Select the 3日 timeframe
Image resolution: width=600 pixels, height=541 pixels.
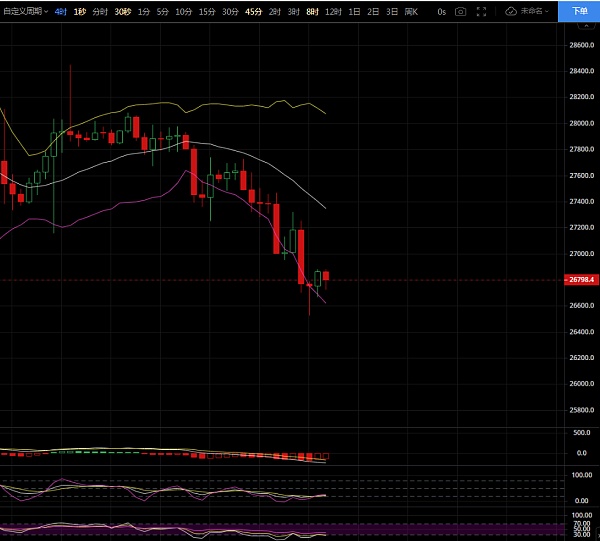tap(390, 11)
